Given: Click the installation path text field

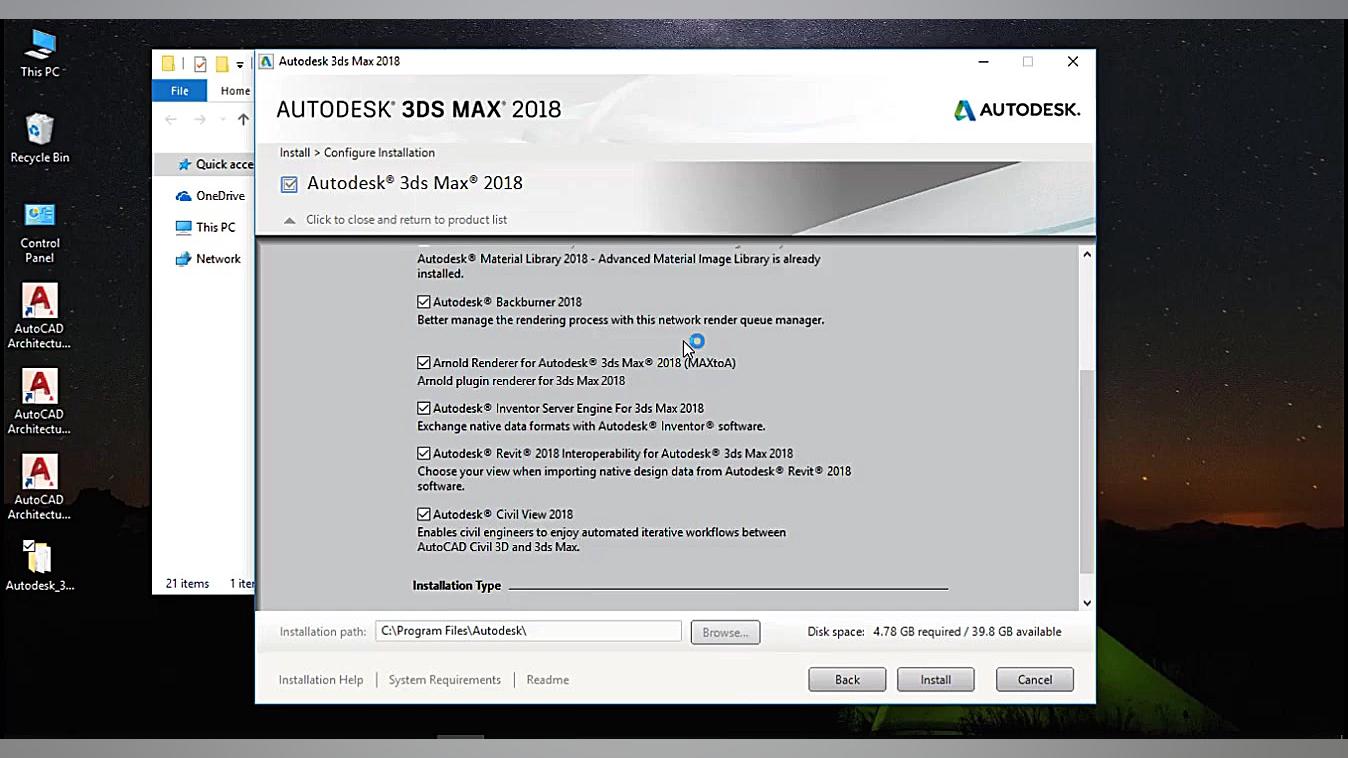Looking at the screenshot, I should pos(528,631).
